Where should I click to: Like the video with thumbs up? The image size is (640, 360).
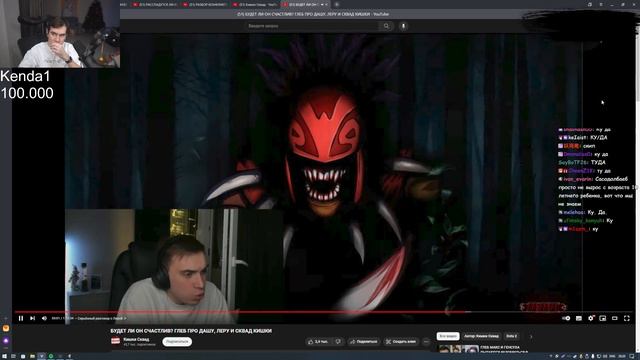tap(318, 342)
